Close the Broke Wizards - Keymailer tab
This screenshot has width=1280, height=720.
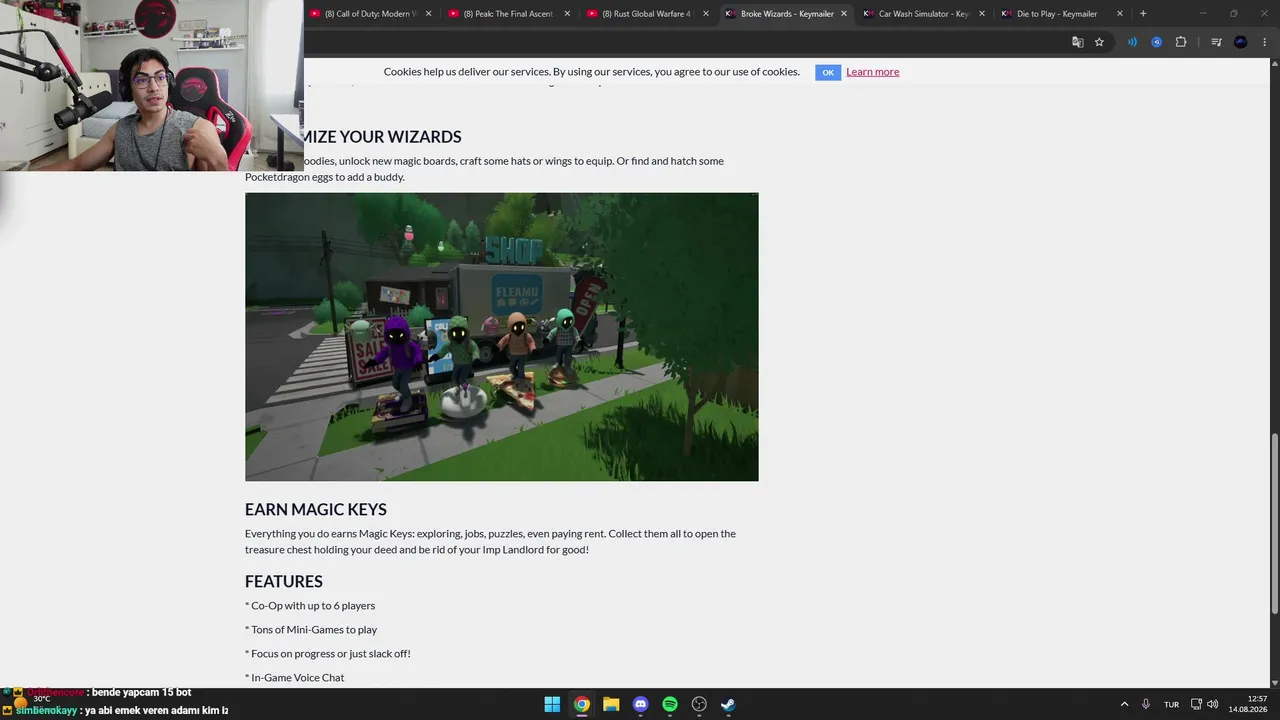pos(843,14)
